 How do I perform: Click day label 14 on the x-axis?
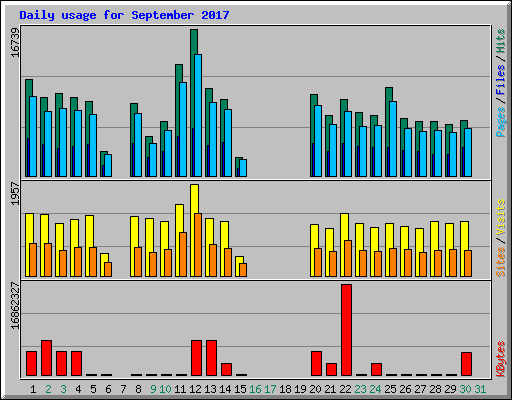pyautogui.click(x=225, y=389)
